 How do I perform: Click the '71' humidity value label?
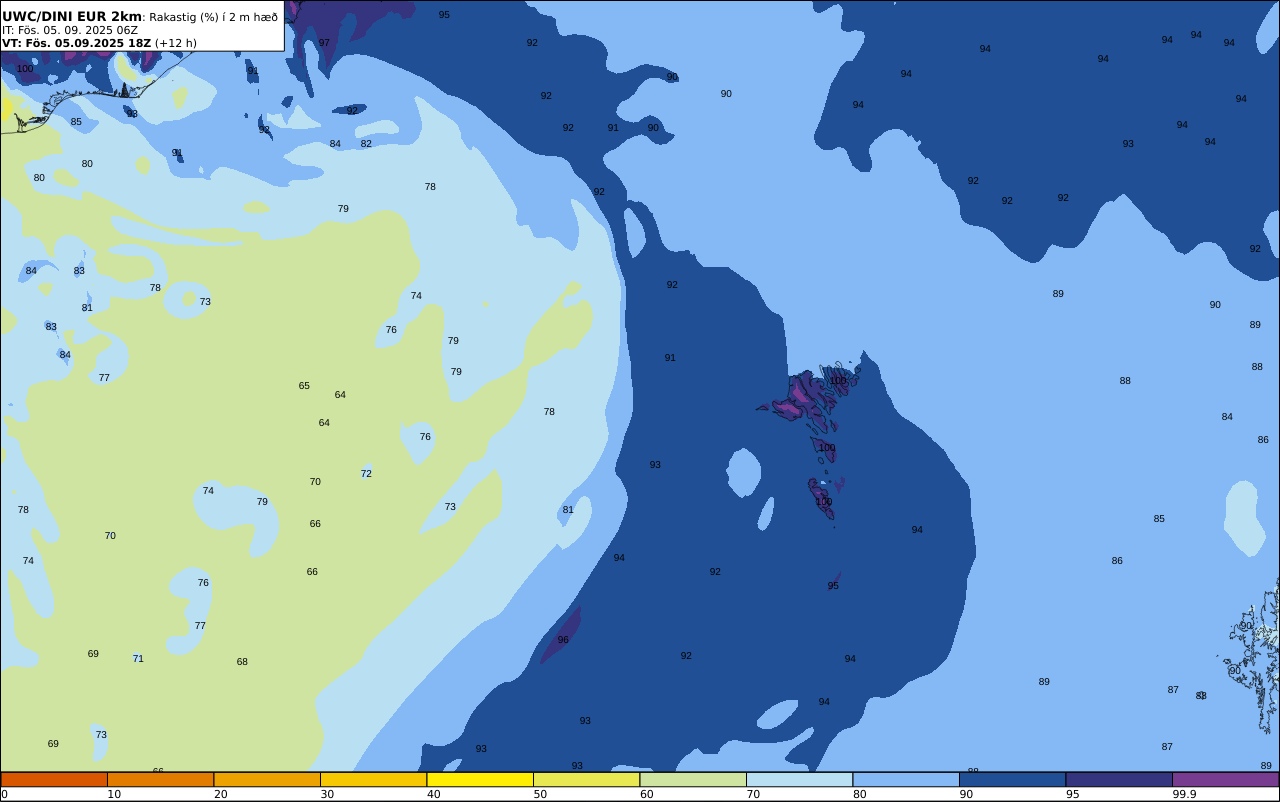coord(138,659)
